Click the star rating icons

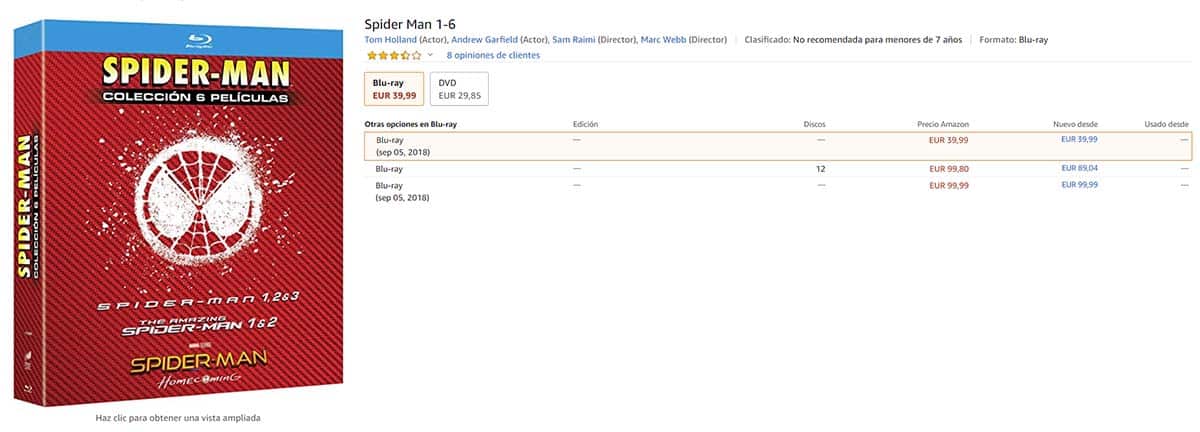[x=394, y=55]
